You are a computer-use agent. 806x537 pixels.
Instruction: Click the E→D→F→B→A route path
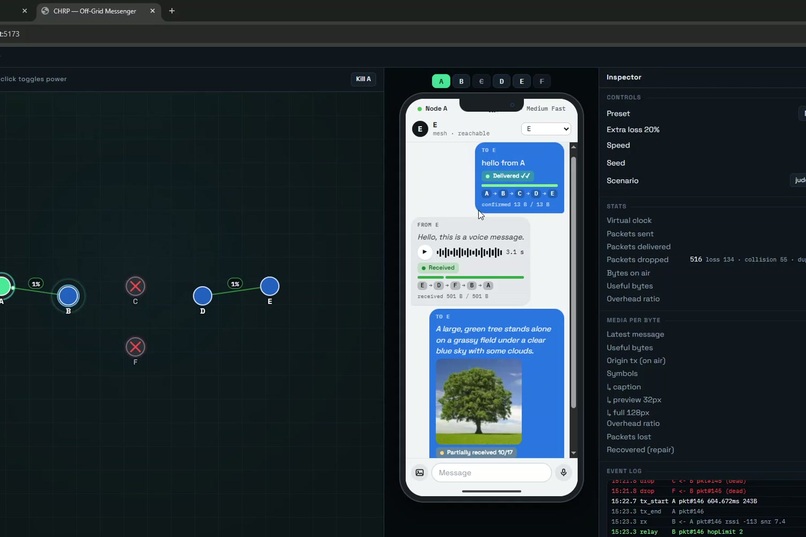point(455,285)
